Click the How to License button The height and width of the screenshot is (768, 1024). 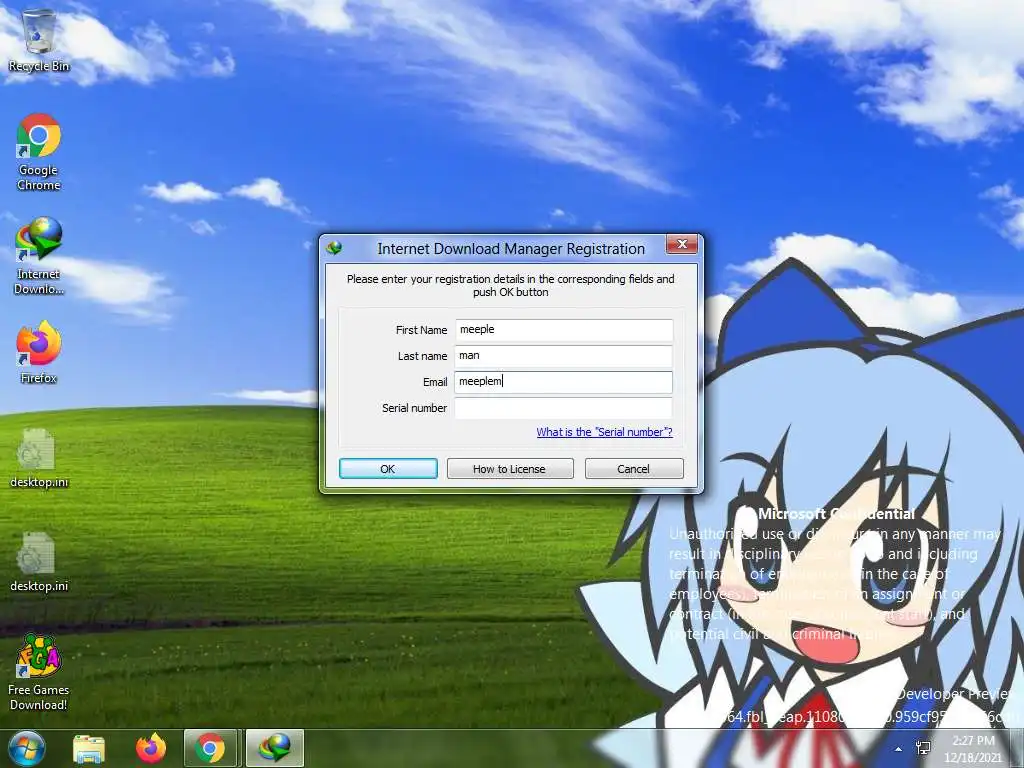coord(510,469)
